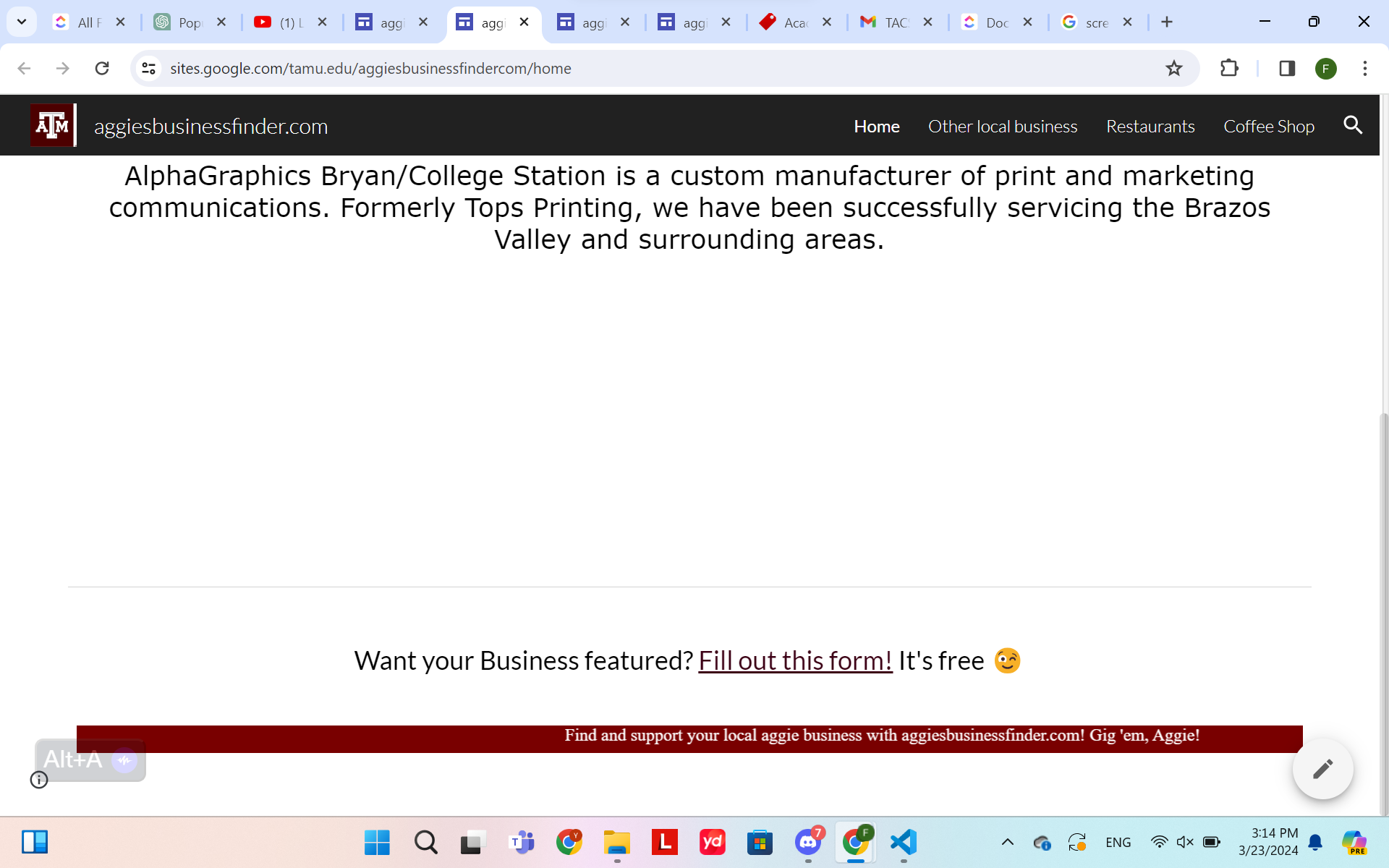This screenshot has width=1389, height=868.
Task: Open the Coffee Shop nav item
Action: click(x=1268, y=127)
